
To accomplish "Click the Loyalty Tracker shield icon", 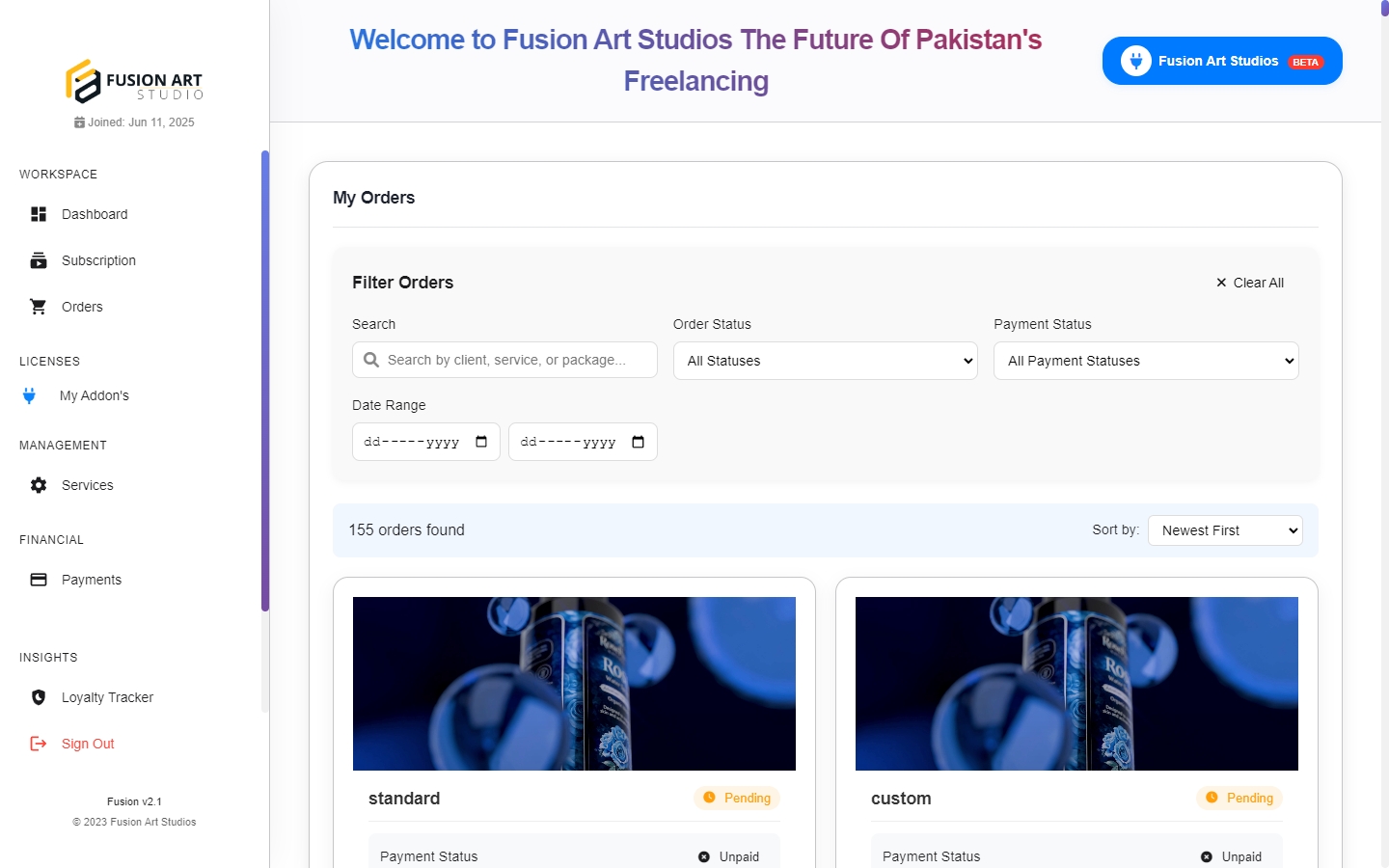I will click(x=39, y=697).
